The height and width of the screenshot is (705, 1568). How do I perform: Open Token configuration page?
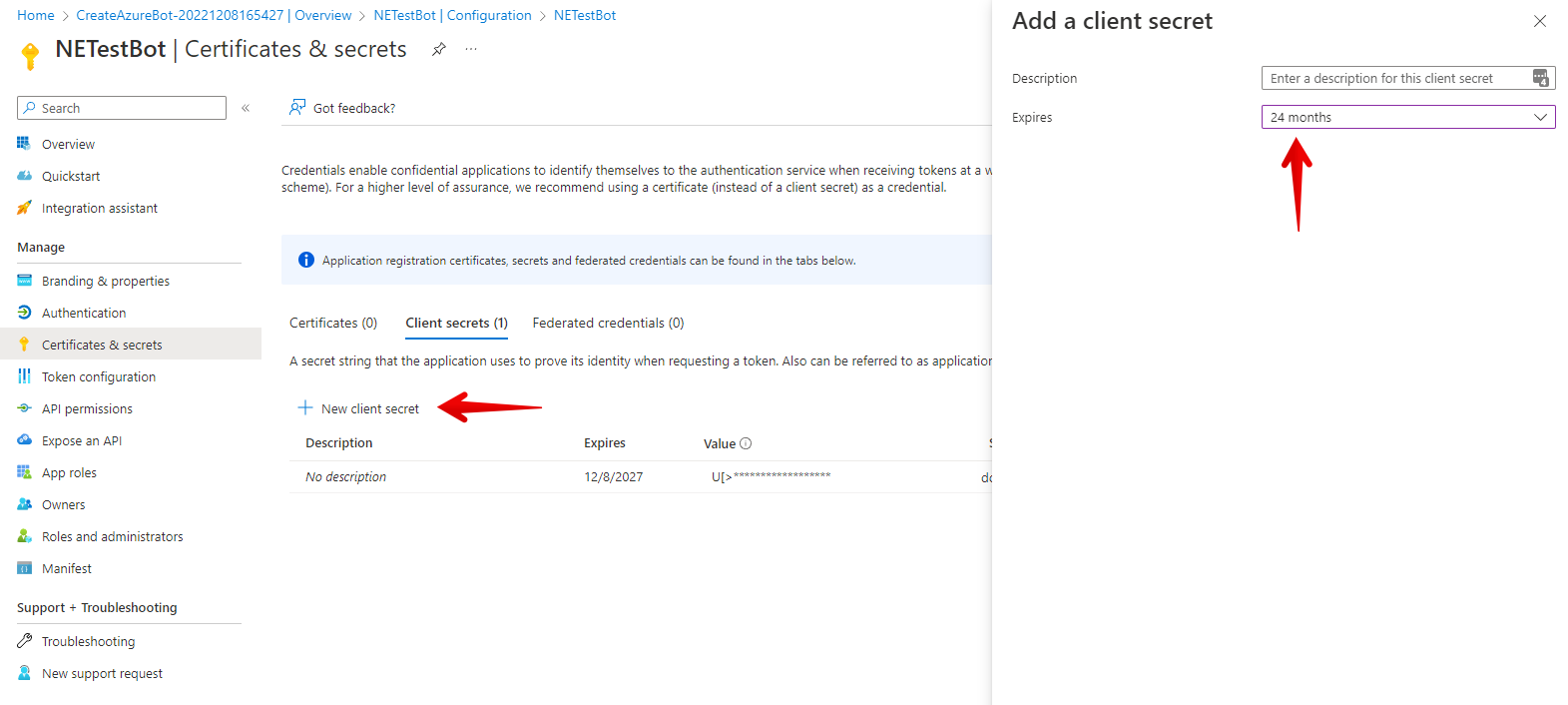(99, 376)
